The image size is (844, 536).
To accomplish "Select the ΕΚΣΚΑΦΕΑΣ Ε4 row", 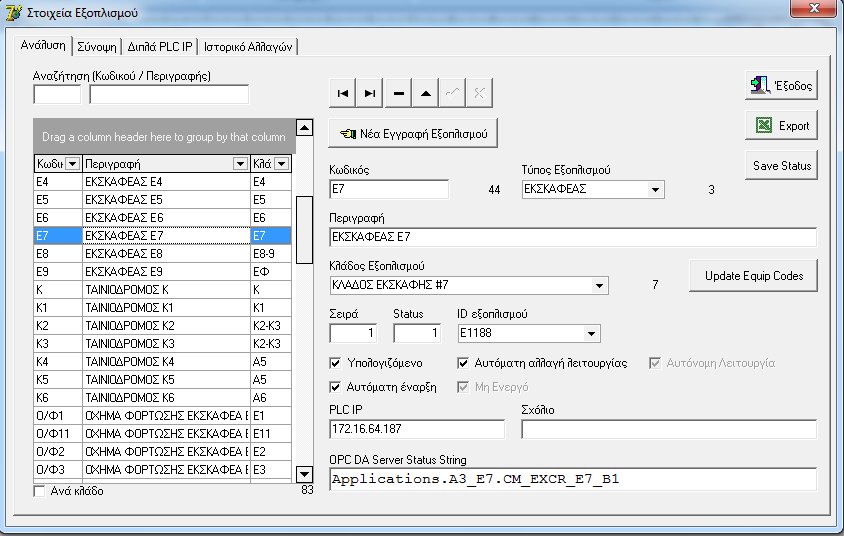I will tap(163, 182).
